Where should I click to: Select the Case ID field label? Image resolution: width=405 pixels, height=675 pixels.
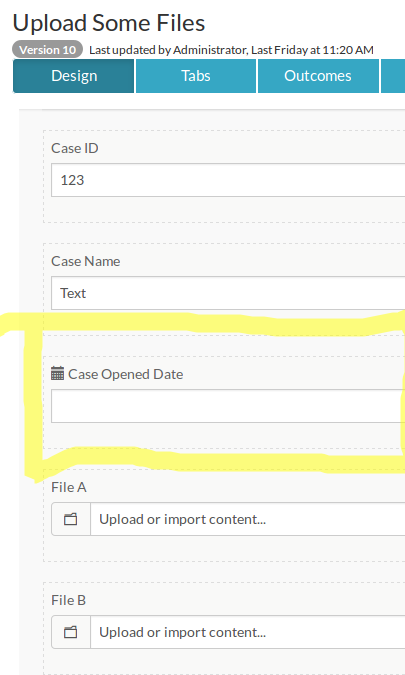click(74, 148)
